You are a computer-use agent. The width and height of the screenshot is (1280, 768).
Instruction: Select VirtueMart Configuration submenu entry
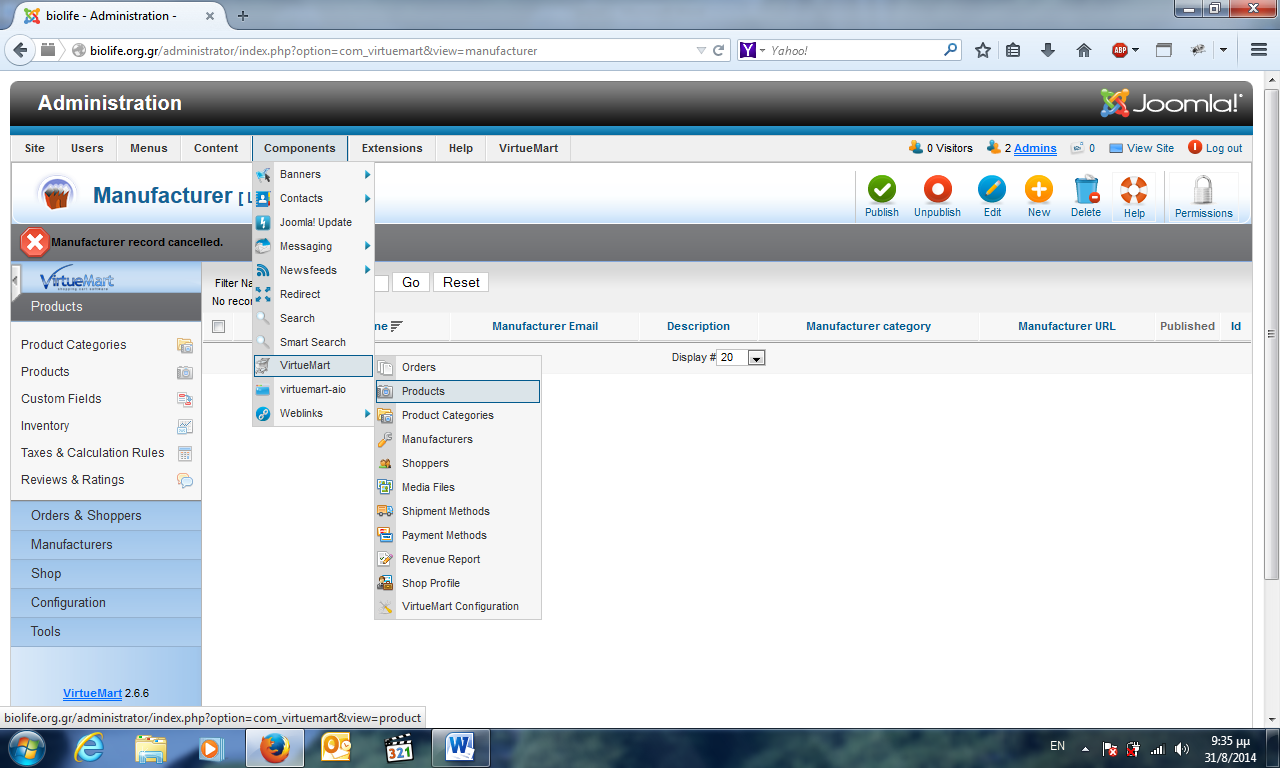pyautogui.click(x=457, y=606)
